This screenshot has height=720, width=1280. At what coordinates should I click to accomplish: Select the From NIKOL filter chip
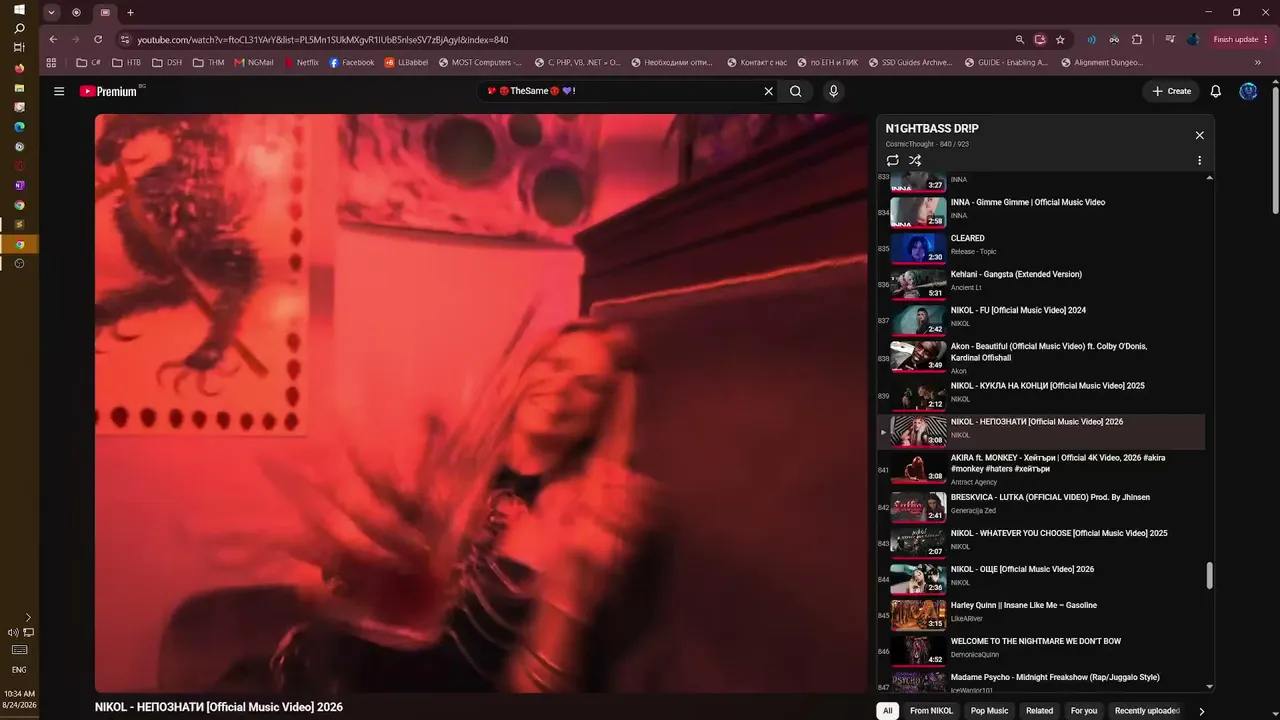pyautogui.click(x=931, y=711)
